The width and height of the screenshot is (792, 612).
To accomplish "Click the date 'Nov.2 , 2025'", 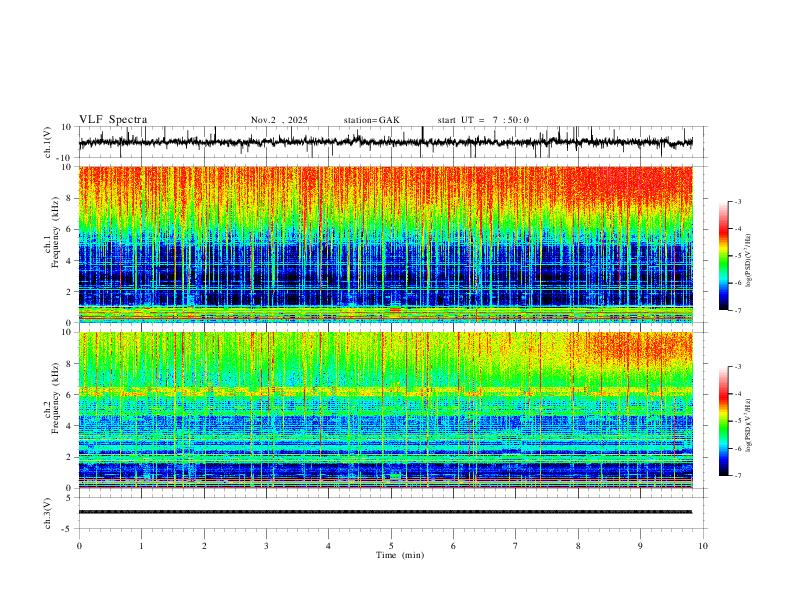I will pos(279,120).
